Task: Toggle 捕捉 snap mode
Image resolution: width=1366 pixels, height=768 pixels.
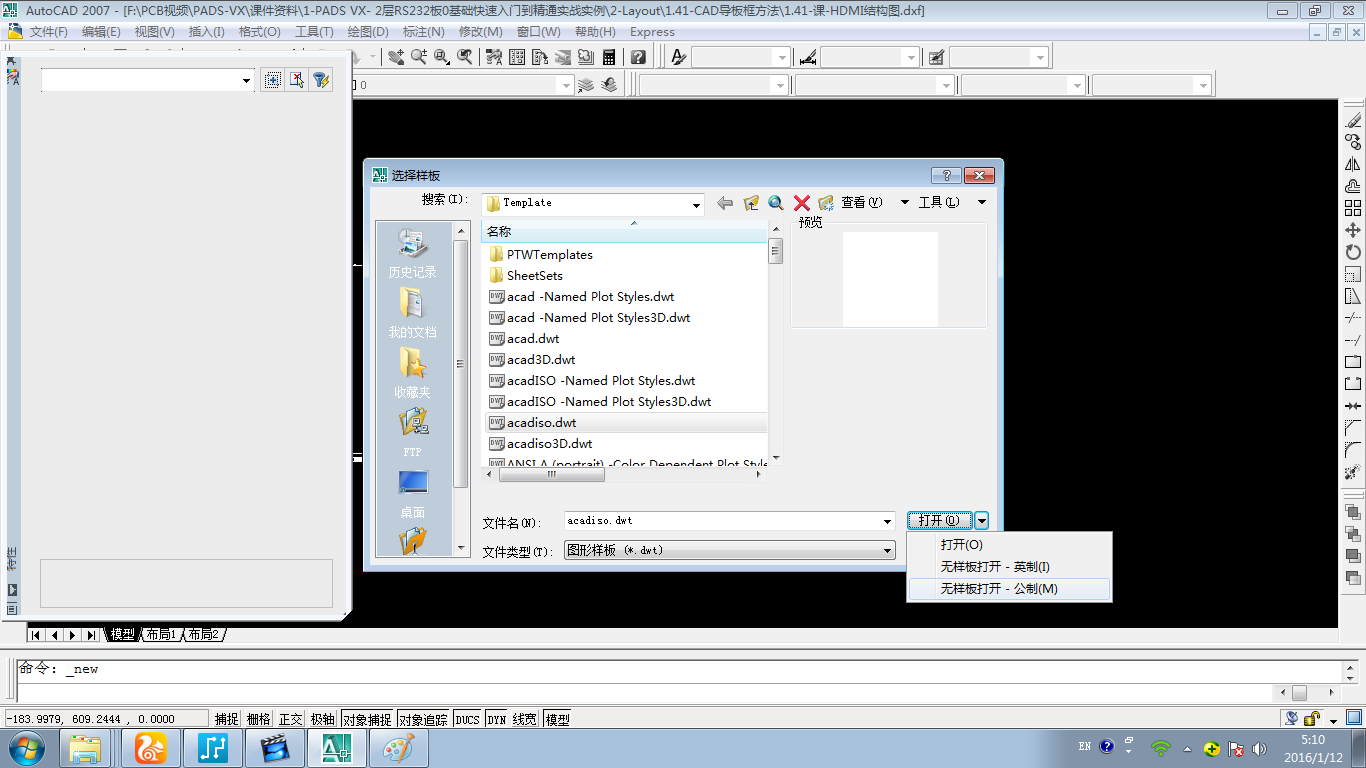Action: tap(227, 719)
